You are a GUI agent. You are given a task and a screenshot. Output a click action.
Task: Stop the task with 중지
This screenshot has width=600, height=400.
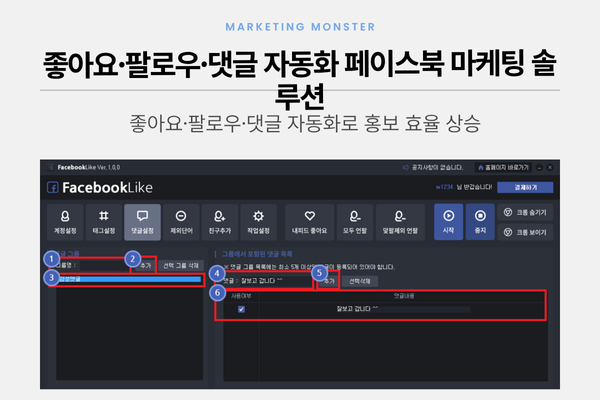(x=480, y=222)
